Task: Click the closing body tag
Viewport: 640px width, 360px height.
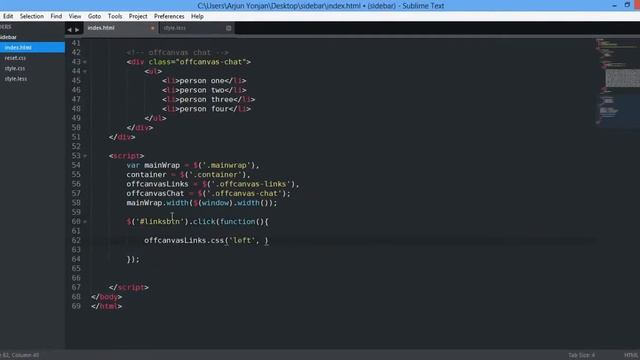Action: [107, 297]
